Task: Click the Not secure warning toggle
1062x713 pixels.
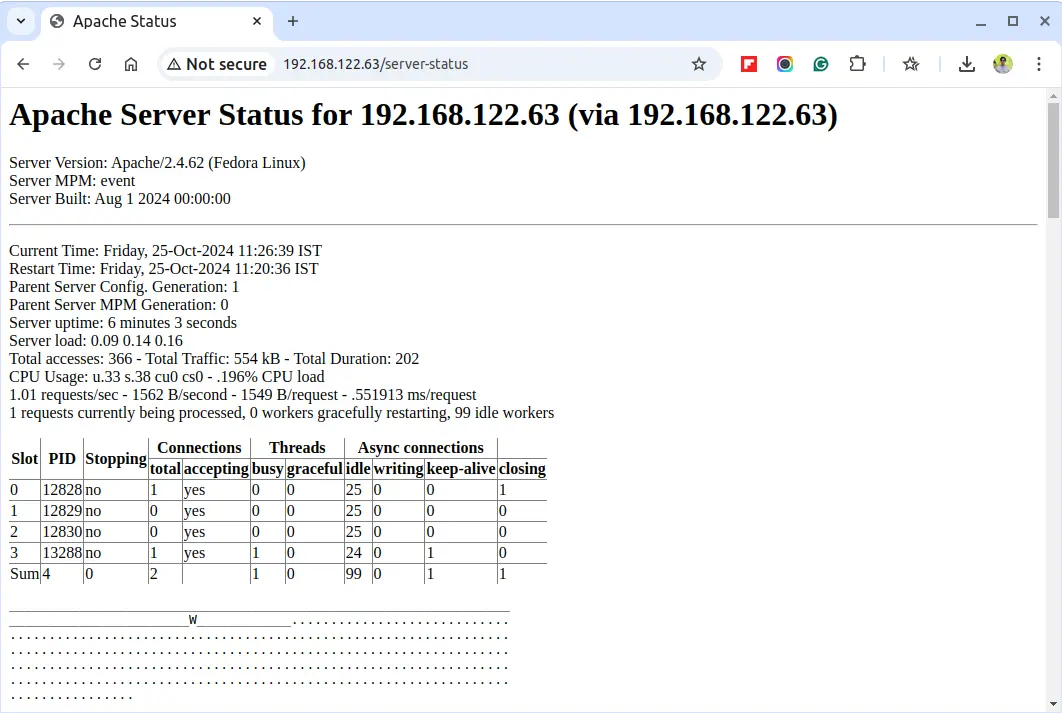Action: (216, 63)
